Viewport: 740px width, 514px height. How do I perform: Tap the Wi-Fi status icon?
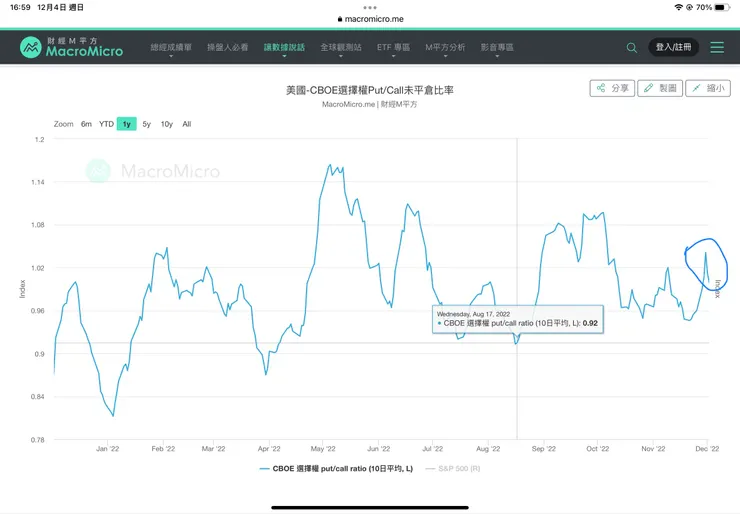(x=679, y=7)
